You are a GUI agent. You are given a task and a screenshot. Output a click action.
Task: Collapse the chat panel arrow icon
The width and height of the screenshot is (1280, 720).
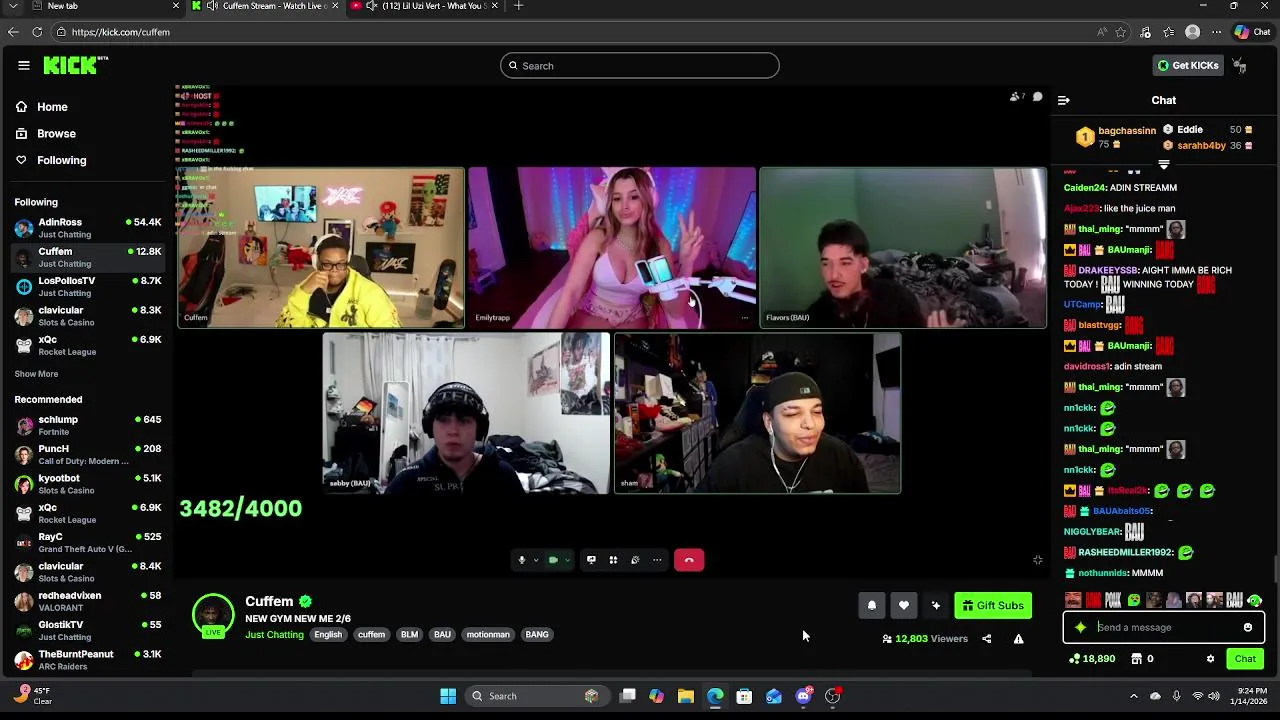(x=1063, y=100)
